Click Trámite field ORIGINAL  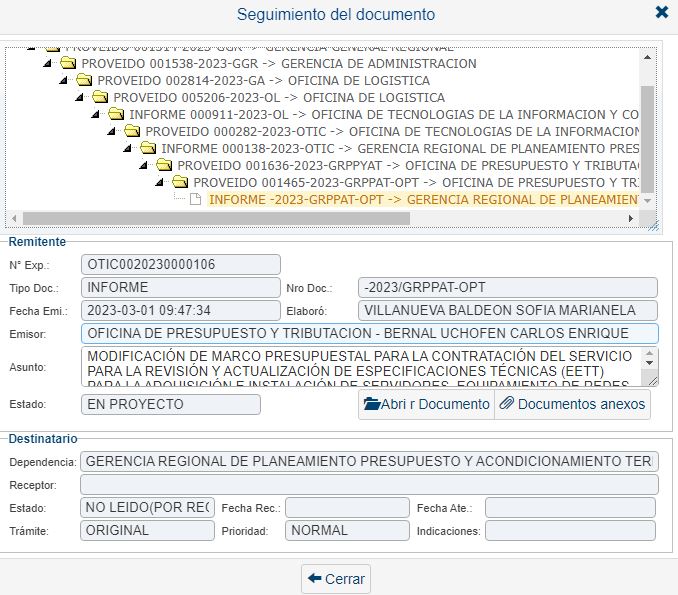click(x=147, y=531)
